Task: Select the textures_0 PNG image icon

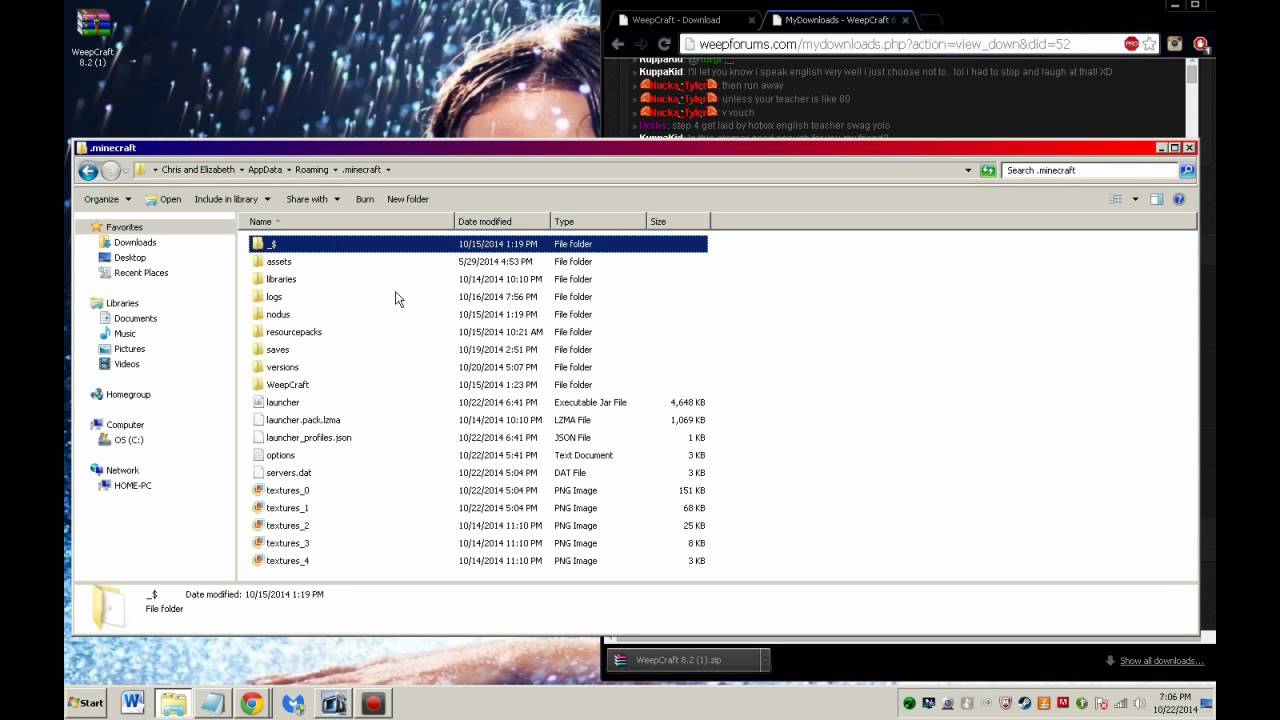Action: [258, 490]
